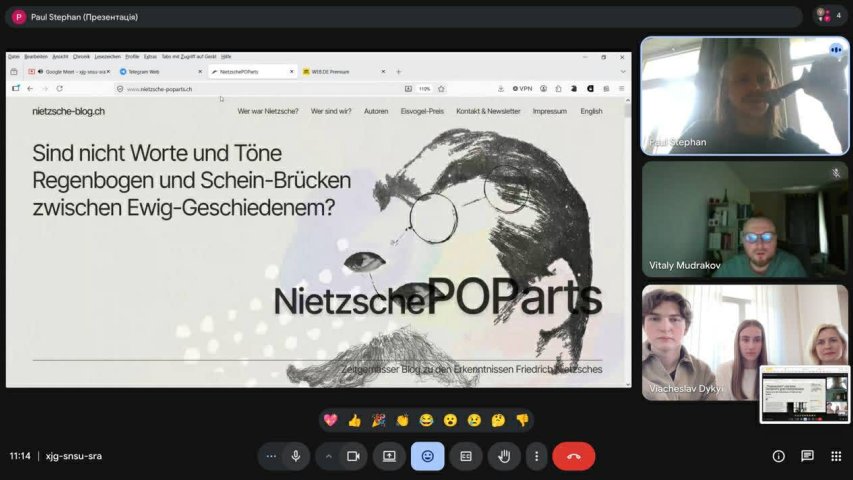This screenshot has height=480, width=853.
Task: Switch to NietzschePOParts tab
Action: pyautogui.click(x=252, y=72)
